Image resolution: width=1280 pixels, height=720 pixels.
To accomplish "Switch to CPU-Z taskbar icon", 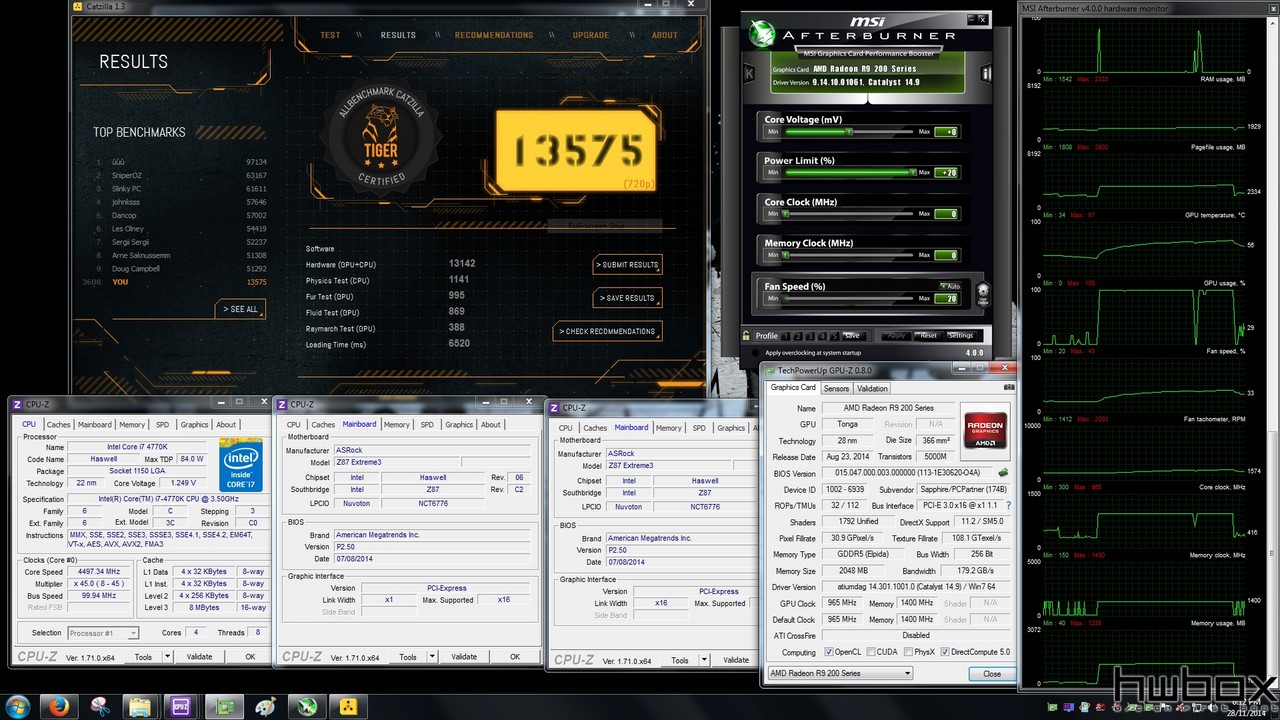I will pyautogui.click(x=182, y=706).
